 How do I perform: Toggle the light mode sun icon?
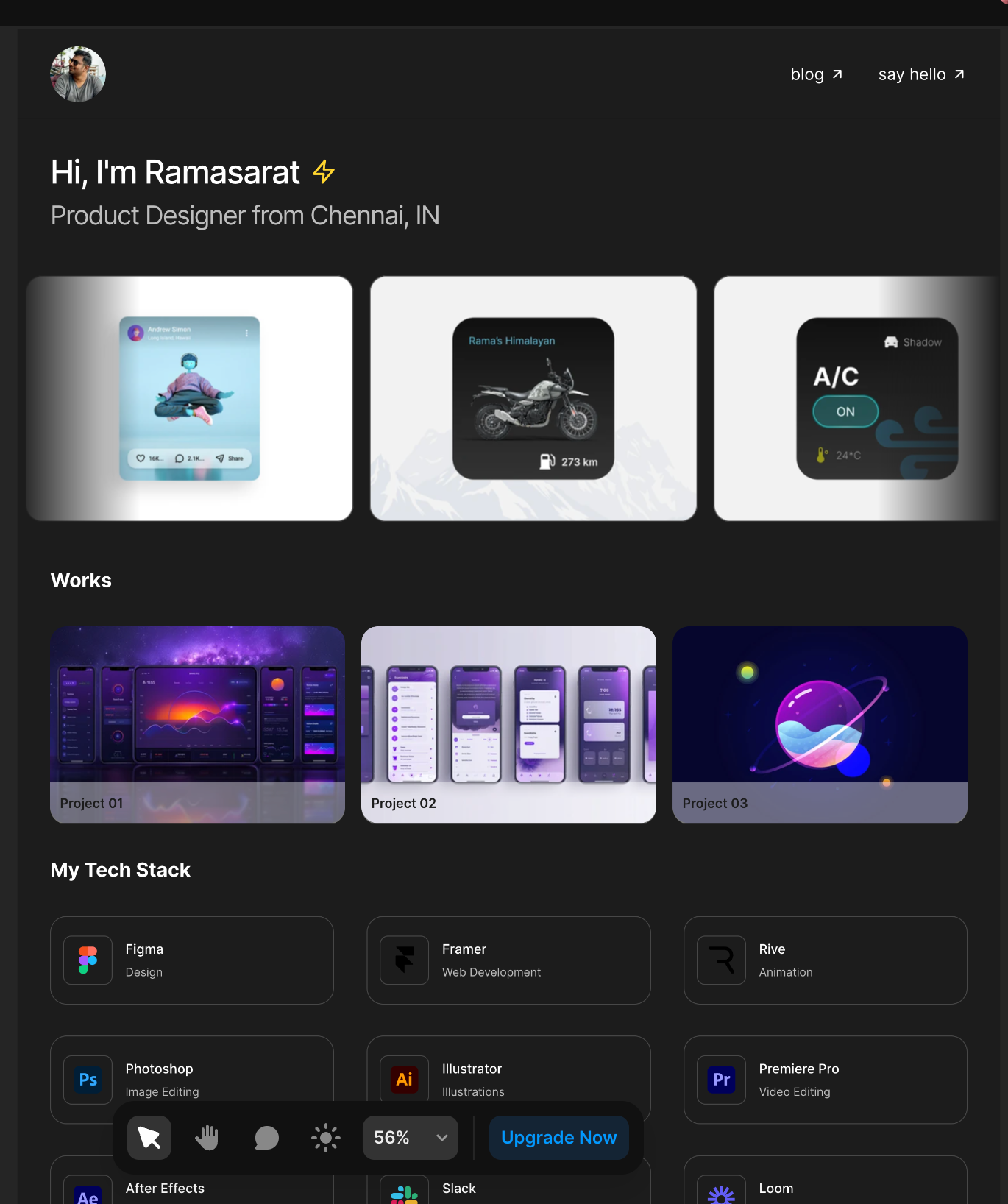325,1138
